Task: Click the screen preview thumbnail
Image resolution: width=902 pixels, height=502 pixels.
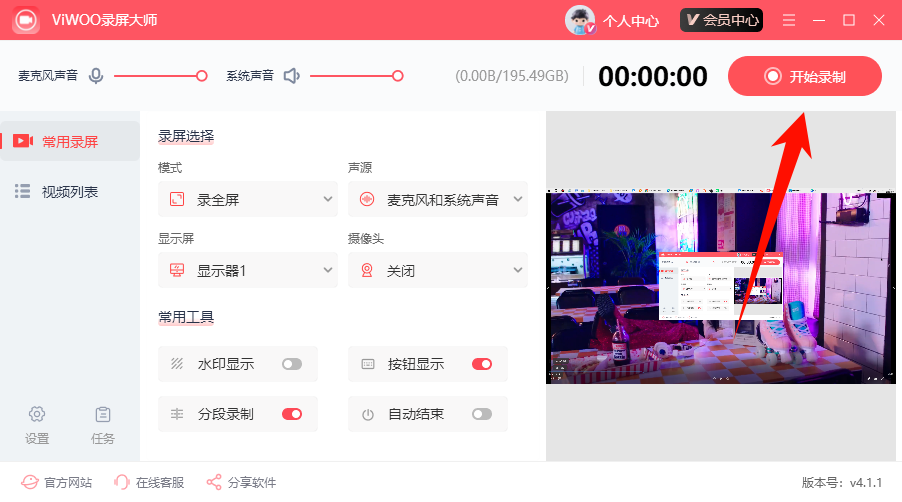Action: coord(721,286)
